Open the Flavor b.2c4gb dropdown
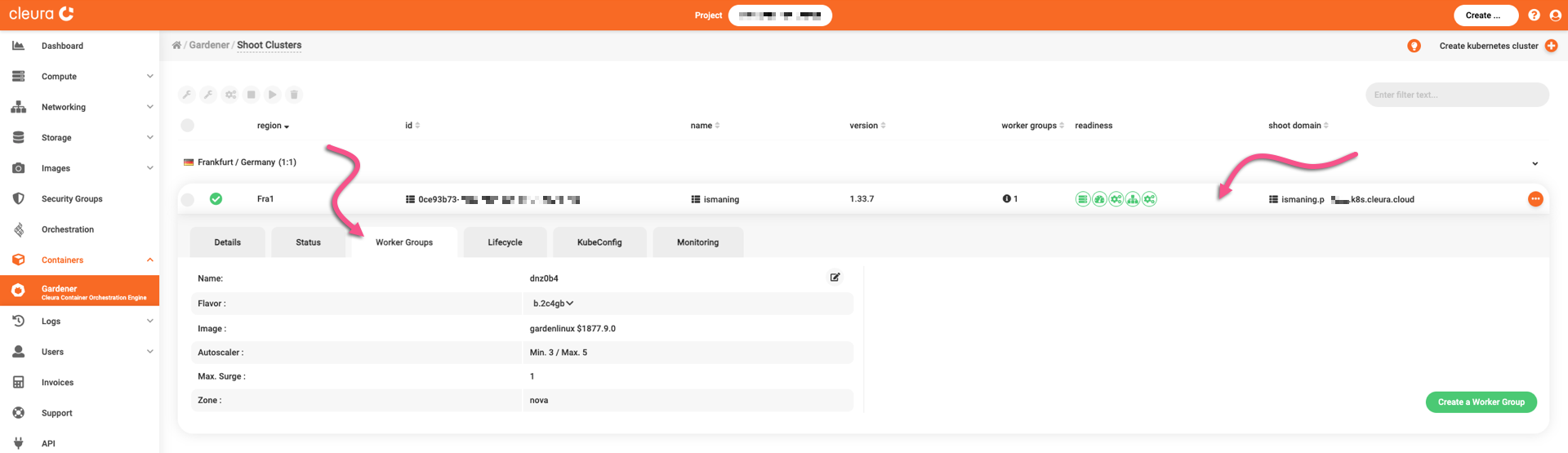This screenshot has width=1568, height=453. [x=553, y=304]
